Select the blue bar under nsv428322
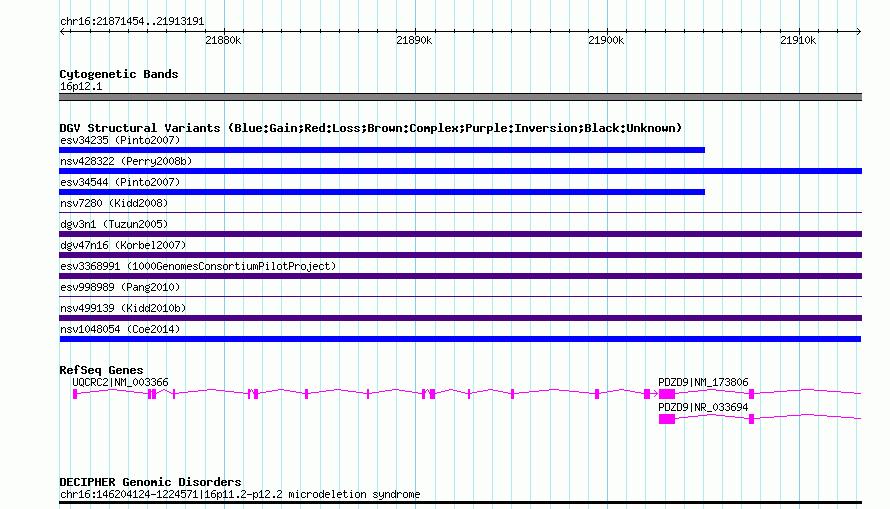 (460, 171)
